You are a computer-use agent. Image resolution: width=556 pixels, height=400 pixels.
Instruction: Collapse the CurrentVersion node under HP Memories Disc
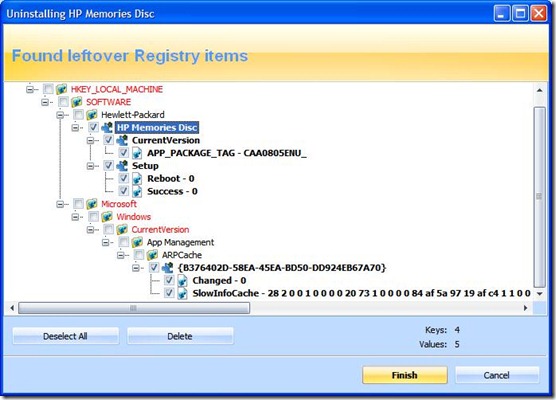(90, 140)
